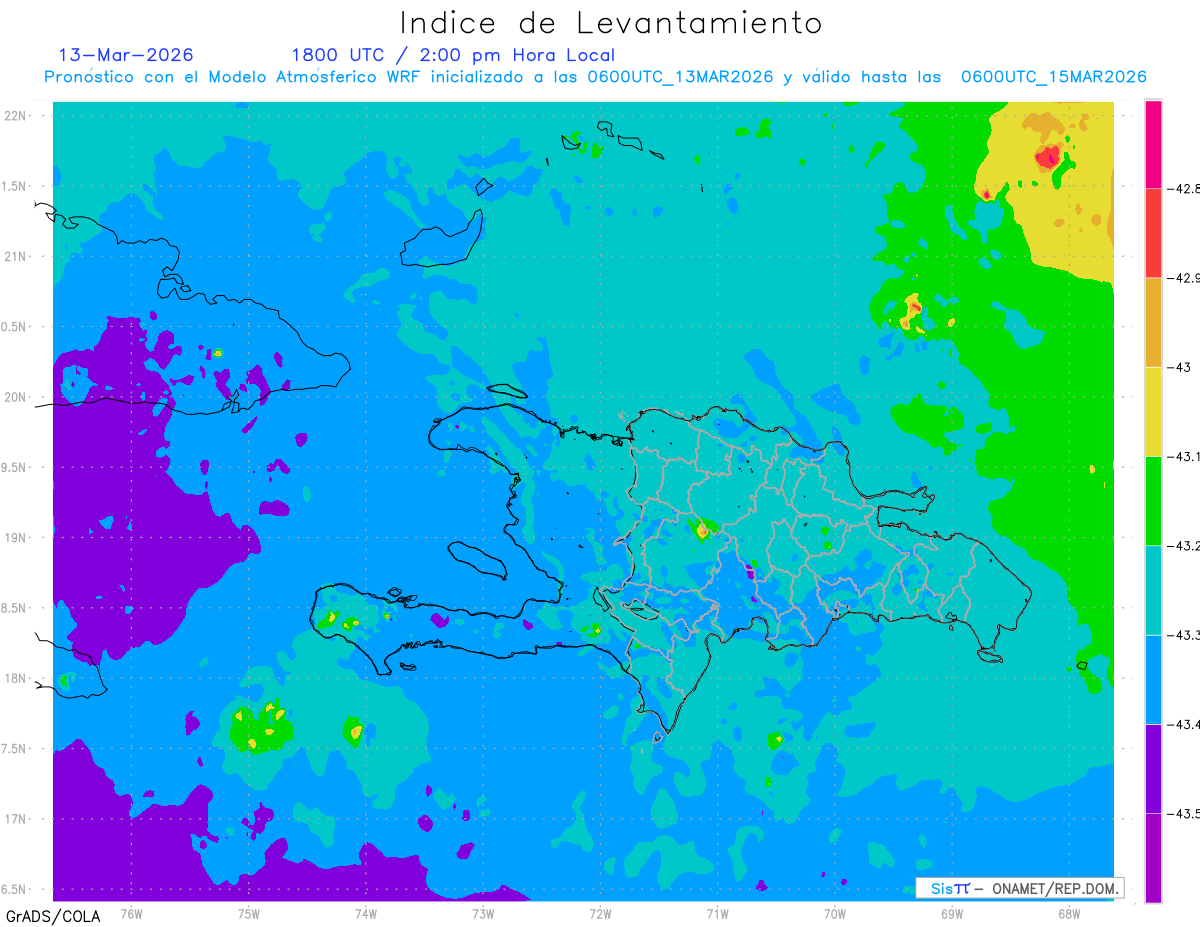Click the red legend color band
Viewport: 1200px width, 927px height.
coord(1153,233)
